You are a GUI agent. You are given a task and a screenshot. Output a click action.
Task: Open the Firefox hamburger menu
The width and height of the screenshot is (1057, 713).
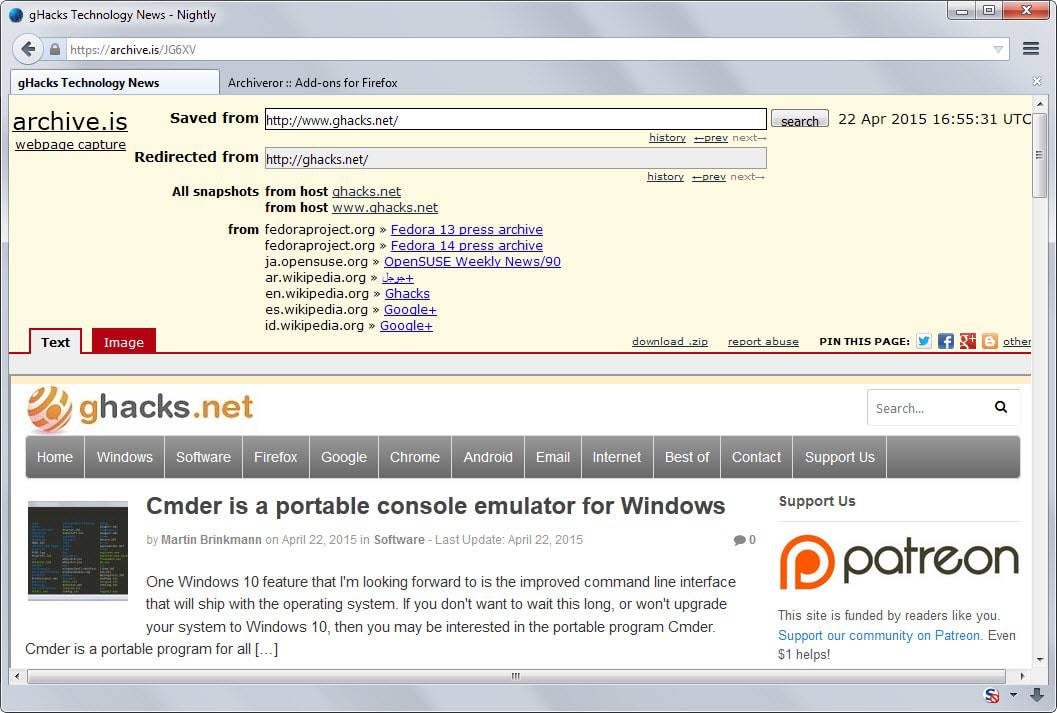[x=1031, y=49]
